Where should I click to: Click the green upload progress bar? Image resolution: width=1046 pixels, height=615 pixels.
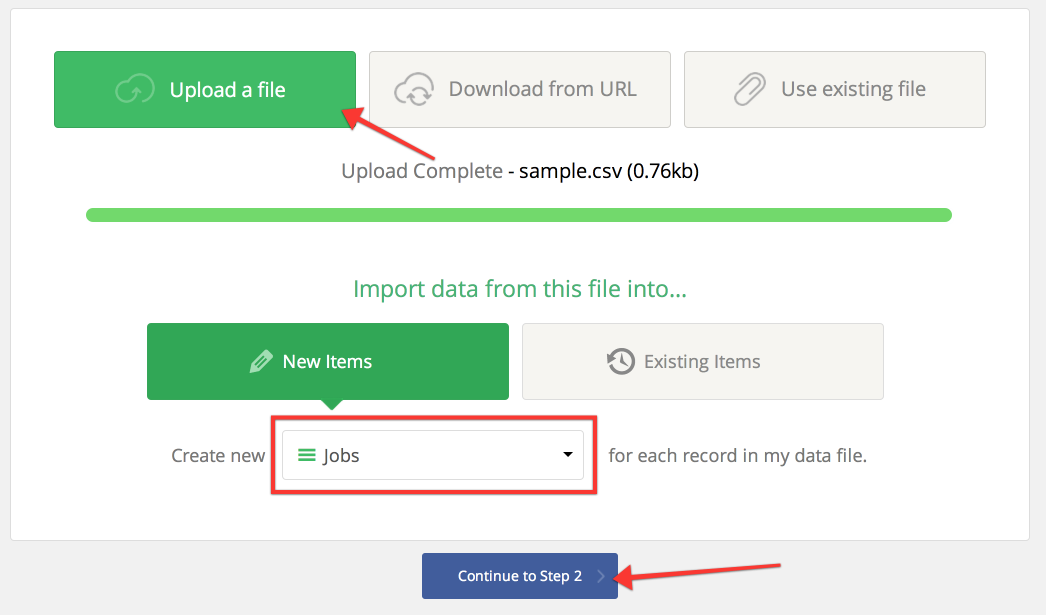coord(519,215)
